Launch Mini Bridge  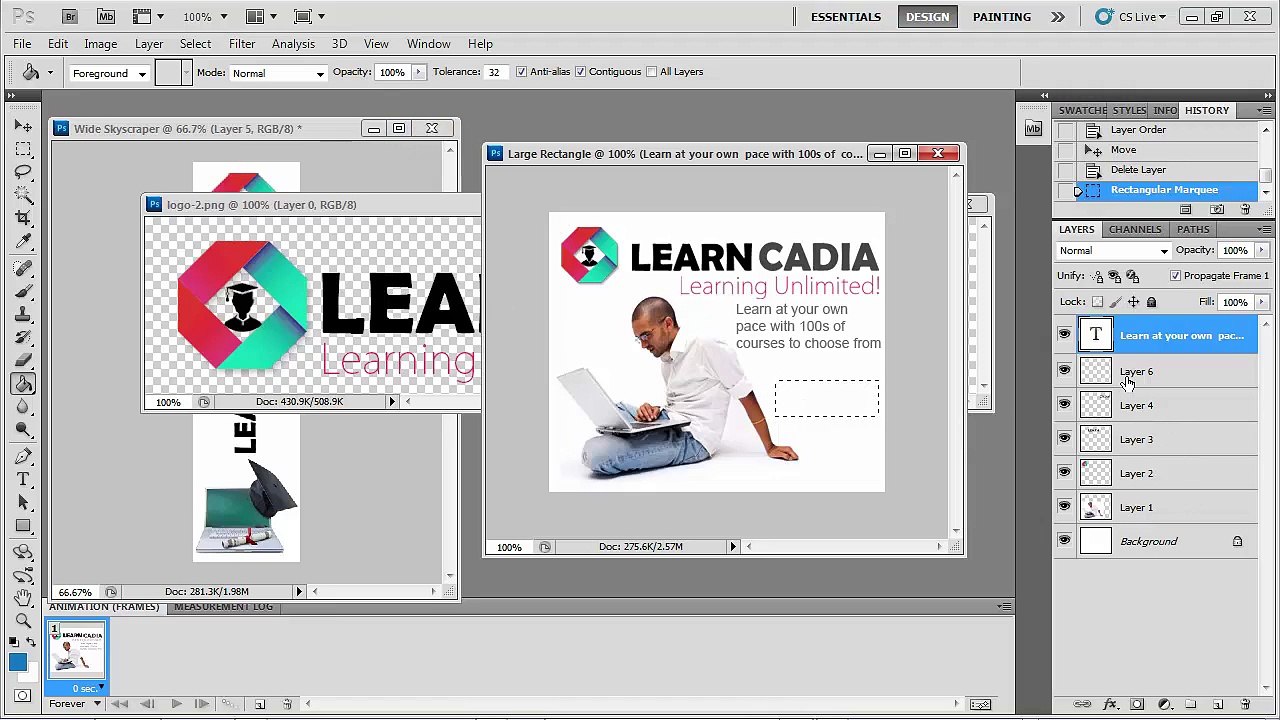point(106,17)
